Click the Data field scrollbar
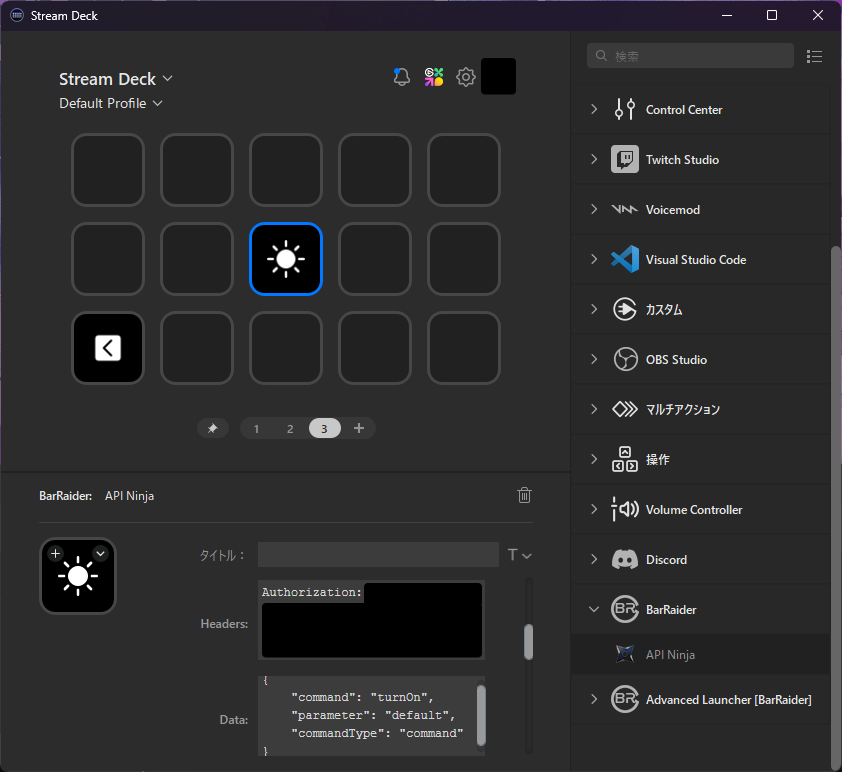This screenshot has width=842, height=772. [x=481, y=715]
